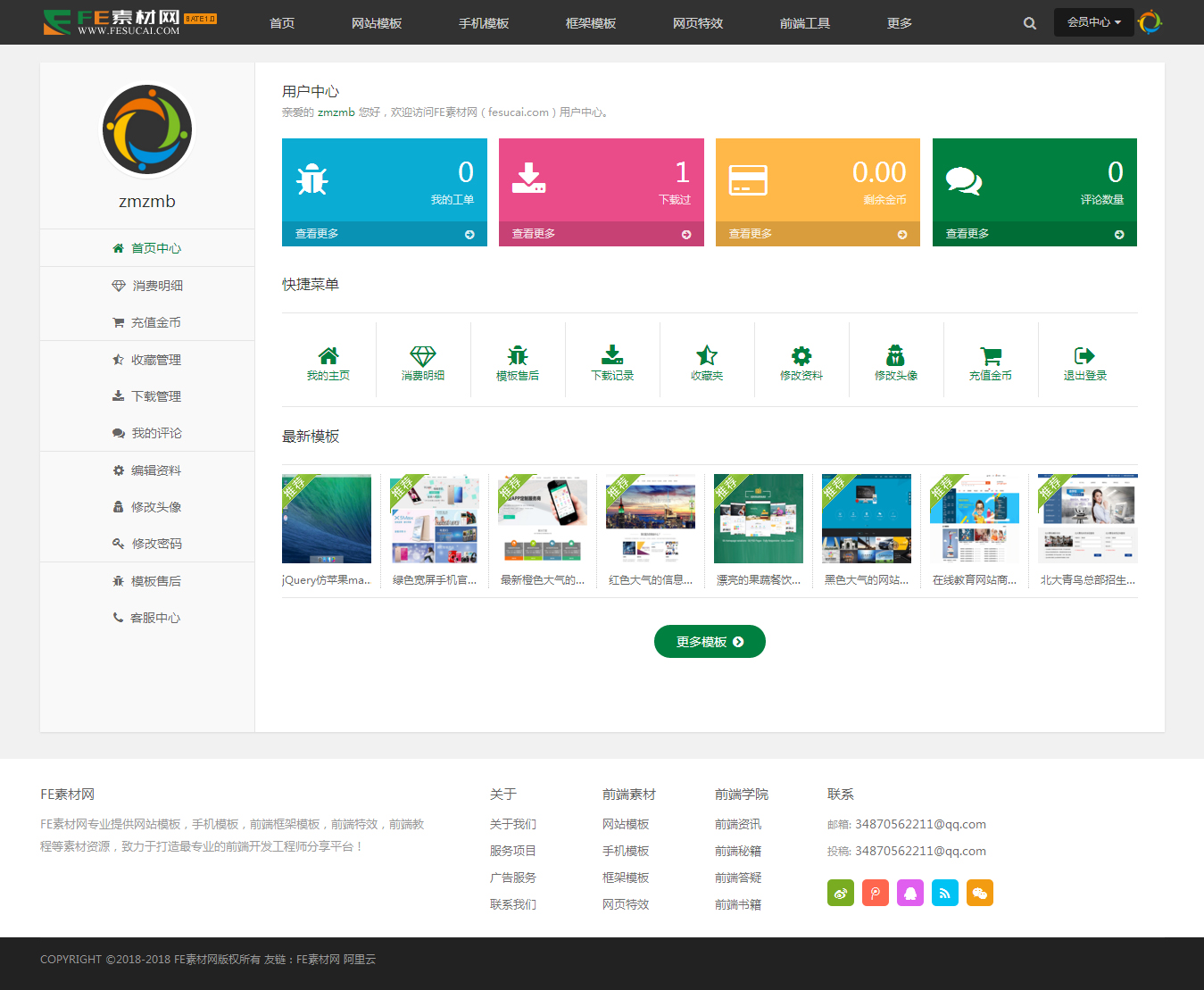Image resolution: width=1204 pixels, height=990 pixels.
Task: Click the zmzmb profile avatar in sidebar
Action: point(147,130)
